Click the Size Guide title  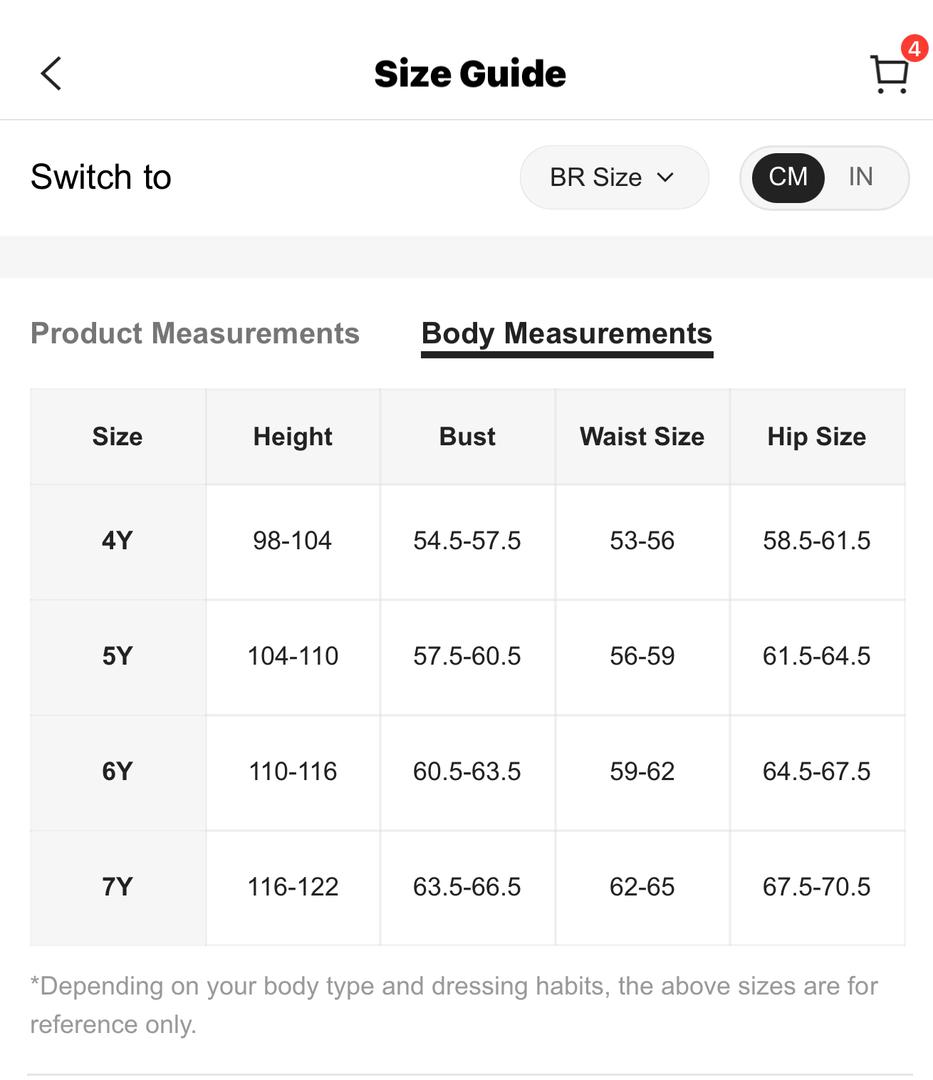pos(470,74)
